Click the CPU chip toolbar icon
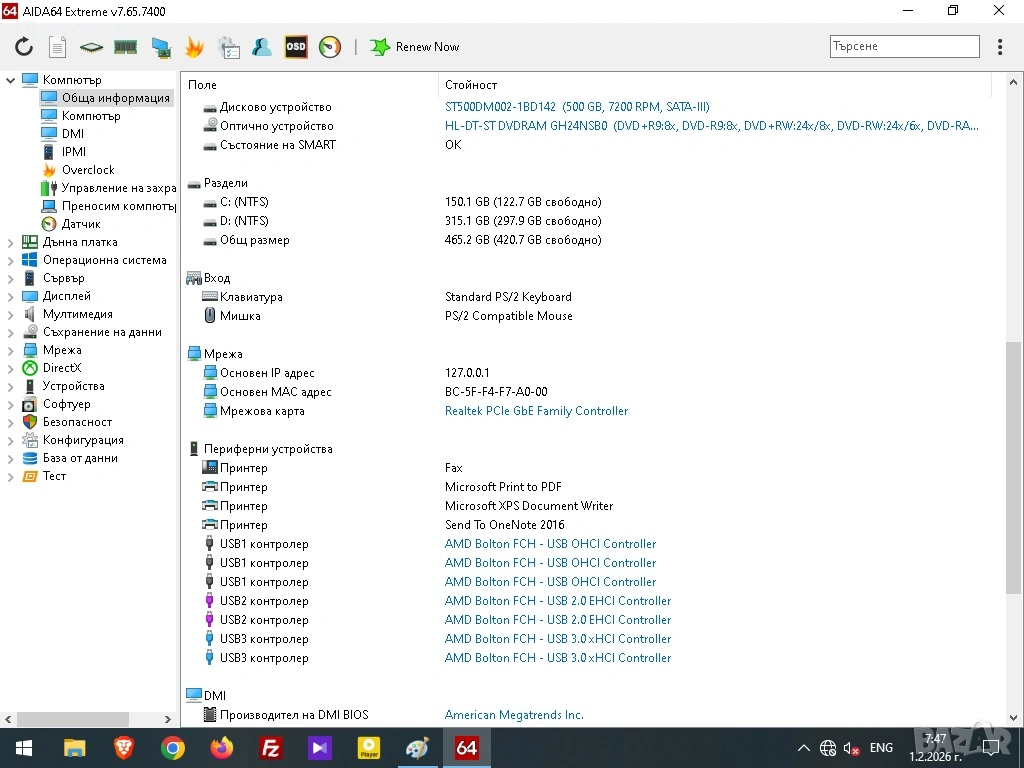Viewport: 1024px width, 768px height. coord(92,47)
